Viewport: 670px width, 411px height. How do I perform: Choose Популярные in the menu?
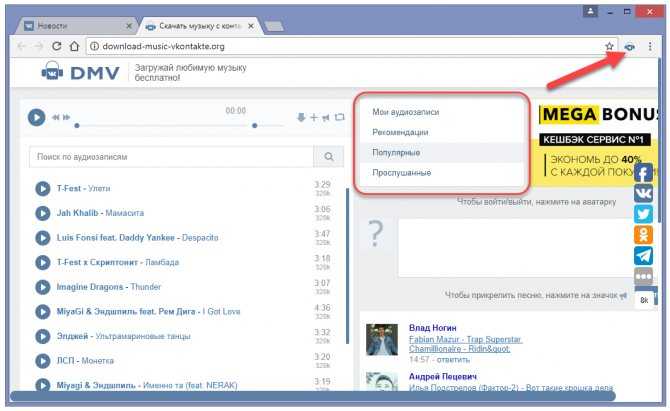point(442,153)
